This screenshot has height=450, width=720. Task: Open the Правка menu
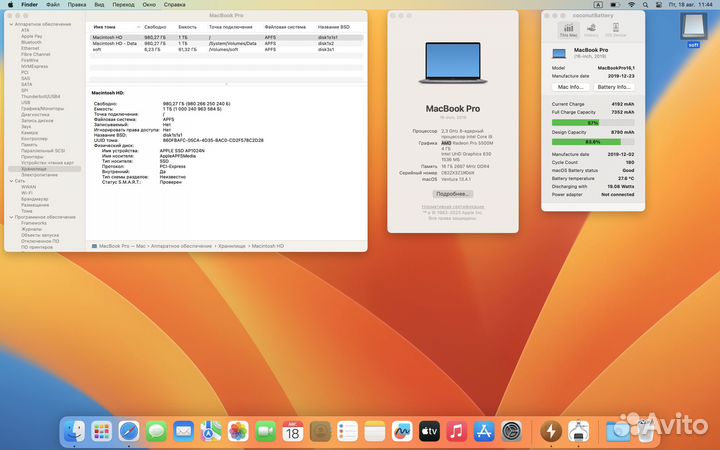tap(77, 5)
